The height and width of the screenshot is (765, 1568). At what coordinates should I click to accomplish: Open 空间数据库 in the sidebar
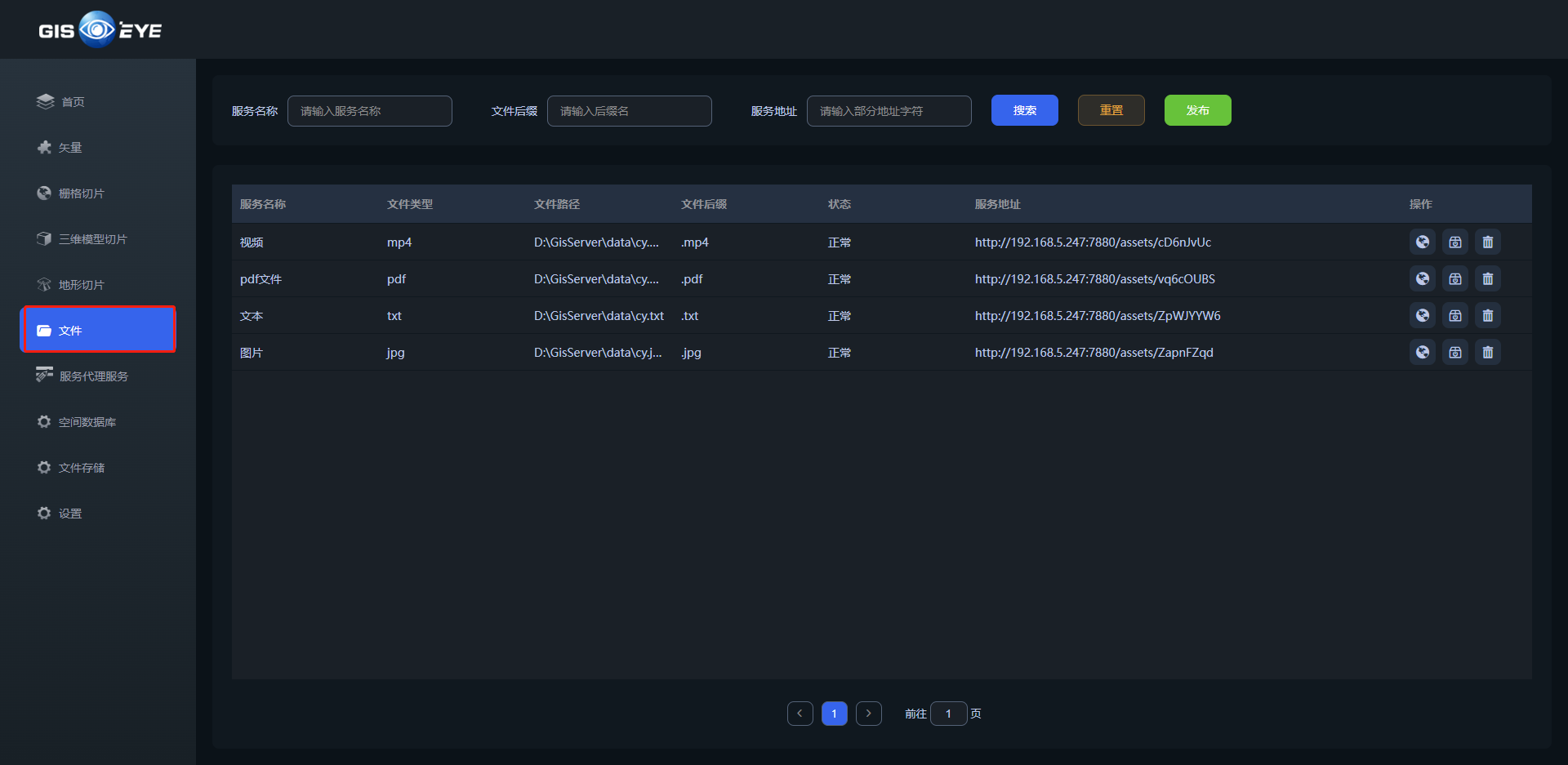pyautogui.click(x=98, y=421)
